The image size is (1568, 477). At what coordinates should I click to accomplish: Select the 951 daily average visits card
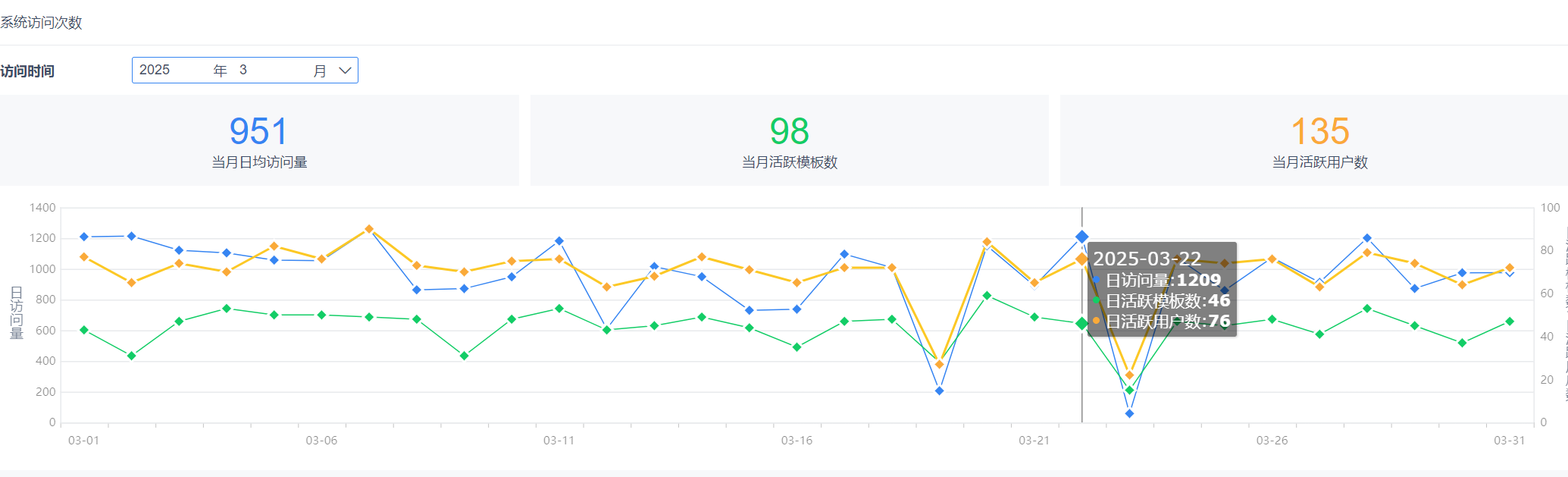pyautogui.click(x=259, y=140)
